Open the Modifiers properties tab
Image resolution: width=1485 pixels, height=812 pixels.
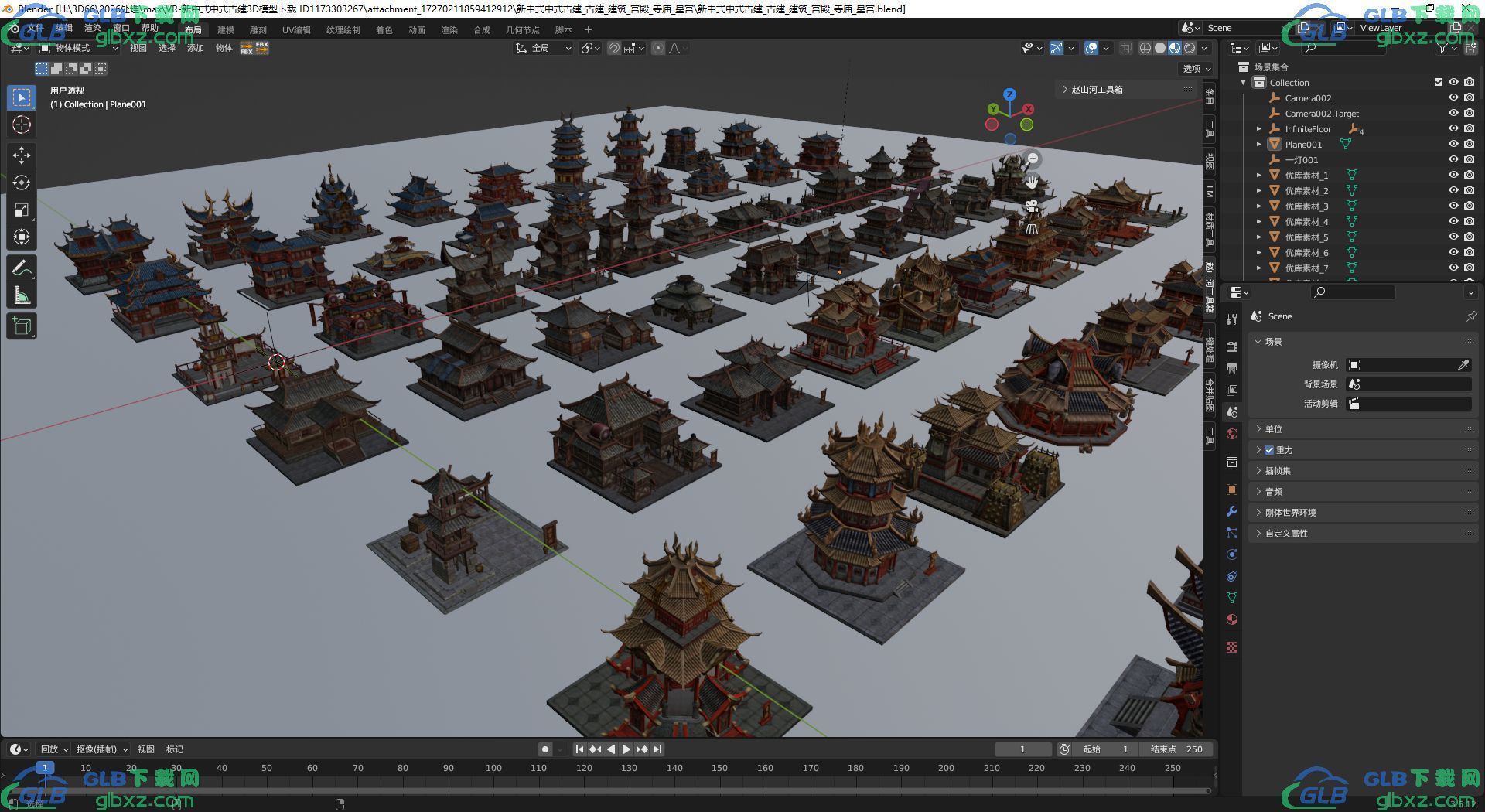(1232, 511)
